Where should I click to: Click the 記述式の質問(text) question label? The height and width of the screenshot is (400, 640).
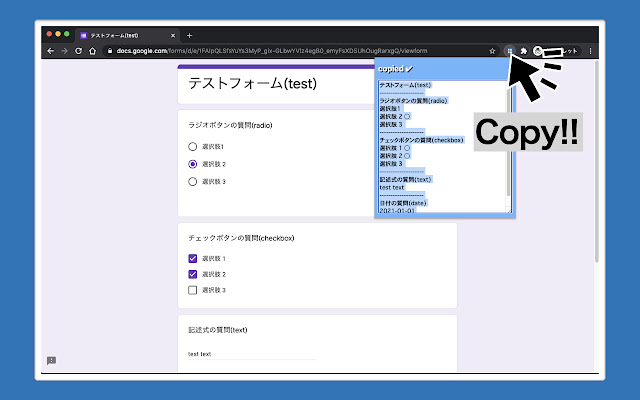click(x=218, y=330)
